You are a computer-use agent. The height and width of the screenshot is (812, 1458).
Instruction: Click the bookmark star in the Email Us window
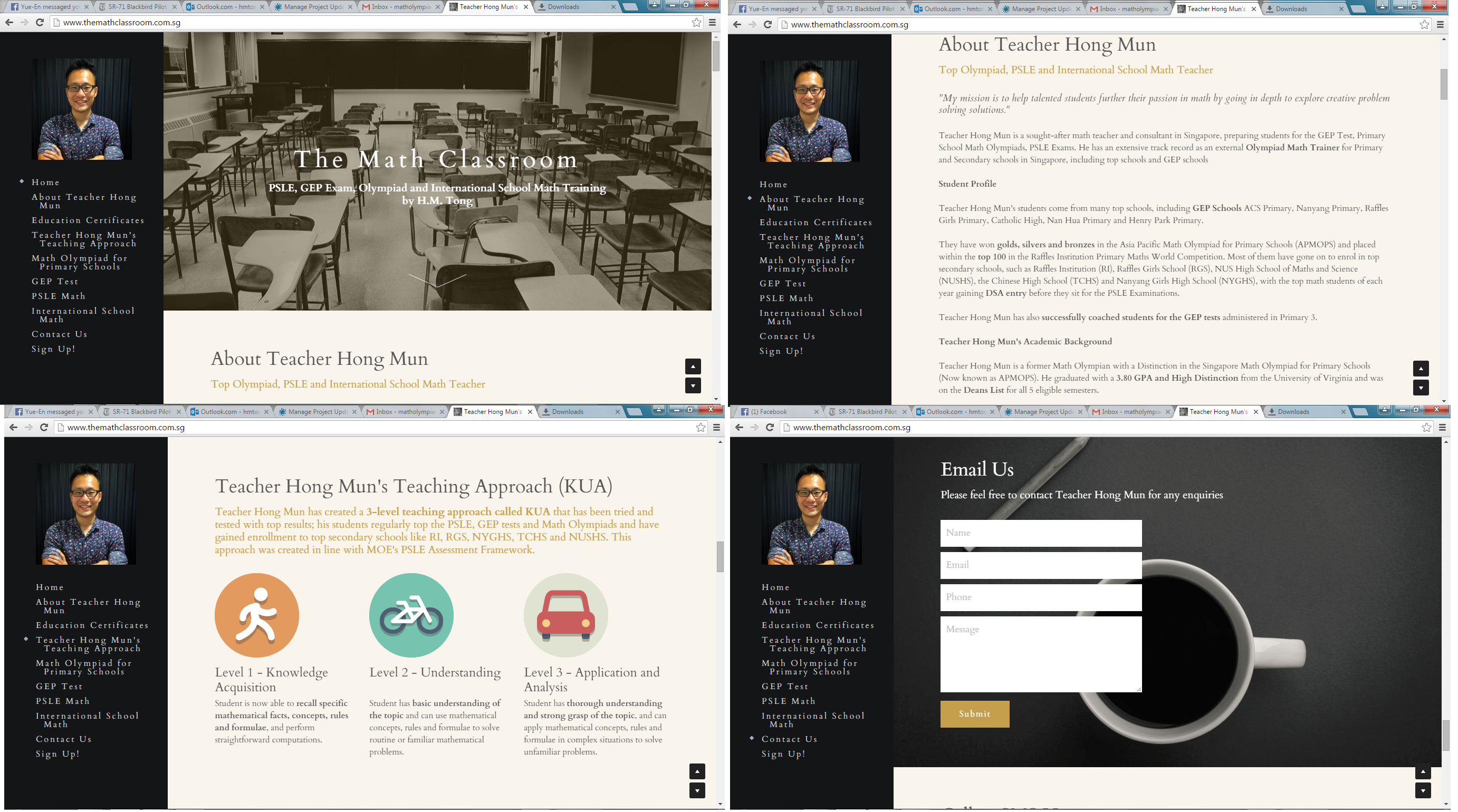point(1426,427)
